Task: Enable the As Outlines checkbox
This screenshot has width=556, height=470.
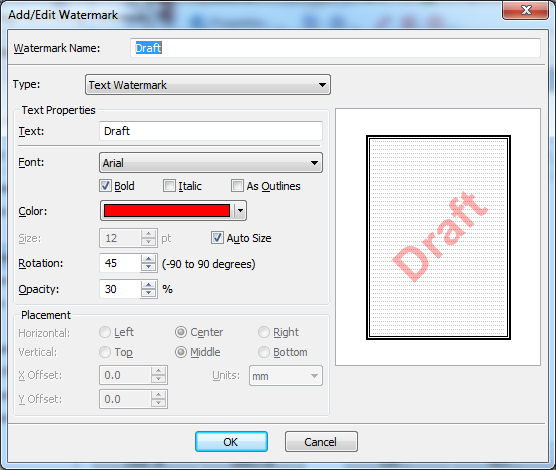Action: [x=237, y=186]
